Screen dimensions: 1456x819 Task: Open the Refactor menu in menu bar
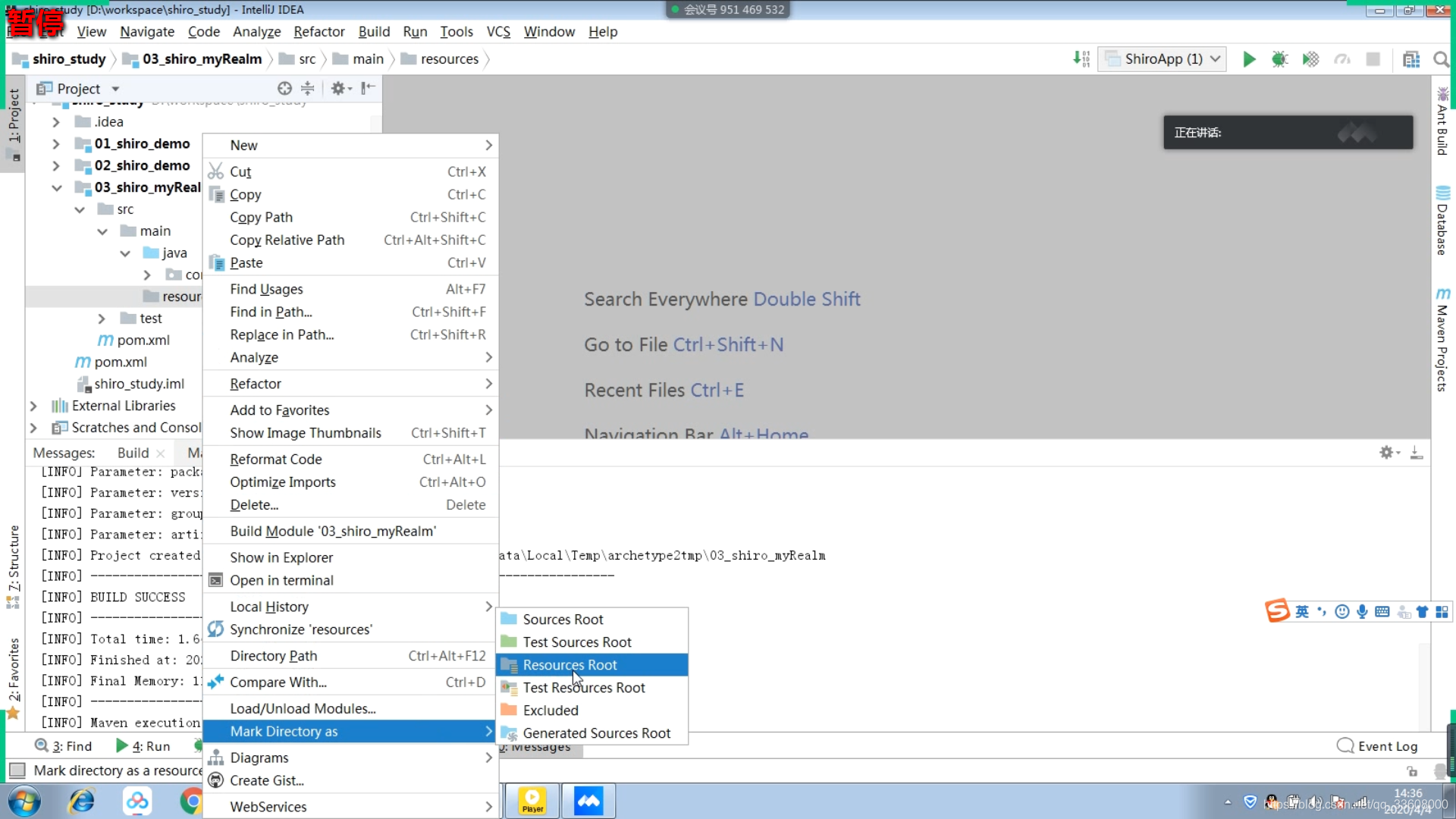(318, 32)
